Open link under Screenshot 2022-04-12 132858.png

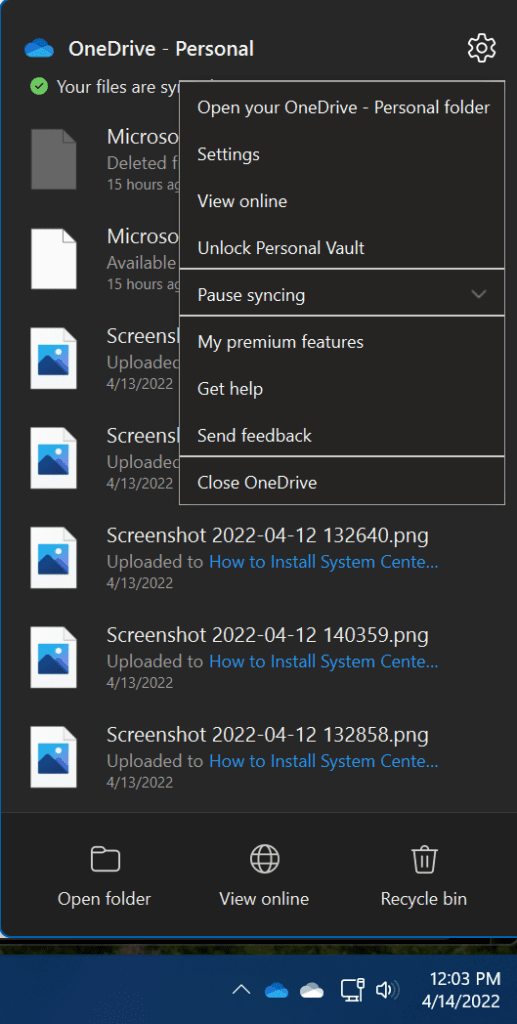[324, 761]
